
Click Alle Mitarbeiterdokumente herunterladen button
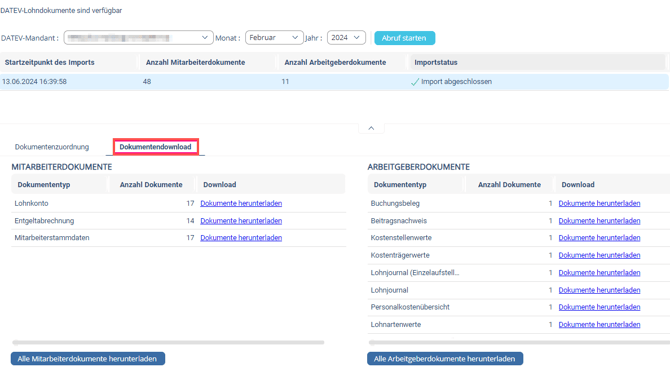pyautogui.click(x=88, y=359)
